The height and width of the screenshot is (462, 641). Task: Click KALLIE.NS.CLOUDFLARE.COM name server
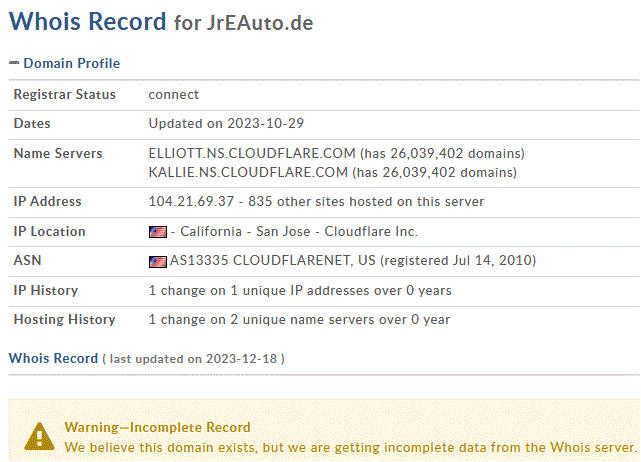248,173
